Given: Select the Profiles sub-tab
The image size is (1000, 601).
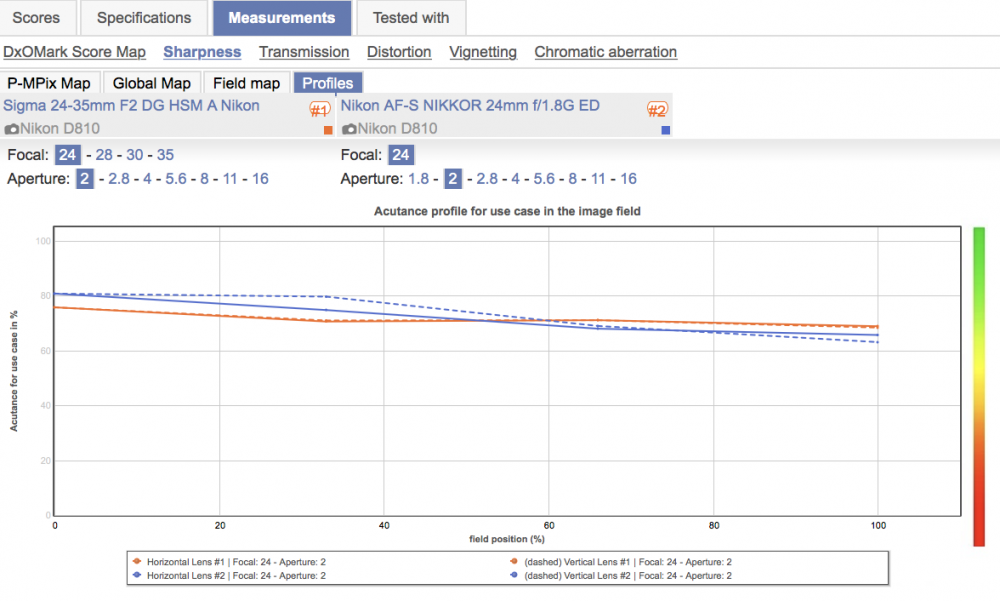Looking at the screenshot, I should click(328, 84).
